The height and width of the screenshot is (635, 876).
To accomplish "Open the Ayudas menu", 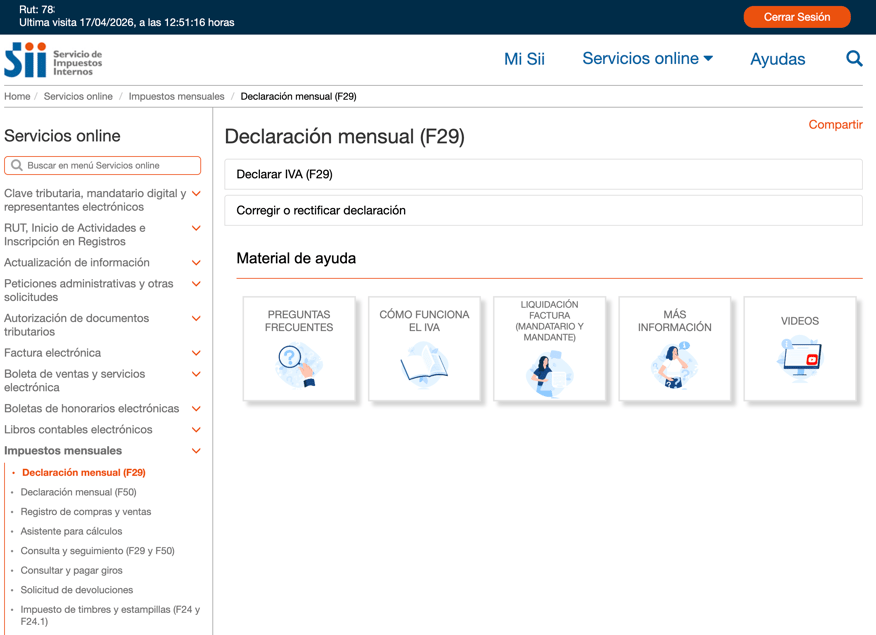I will pyautogui.click(x=777, y=59).
